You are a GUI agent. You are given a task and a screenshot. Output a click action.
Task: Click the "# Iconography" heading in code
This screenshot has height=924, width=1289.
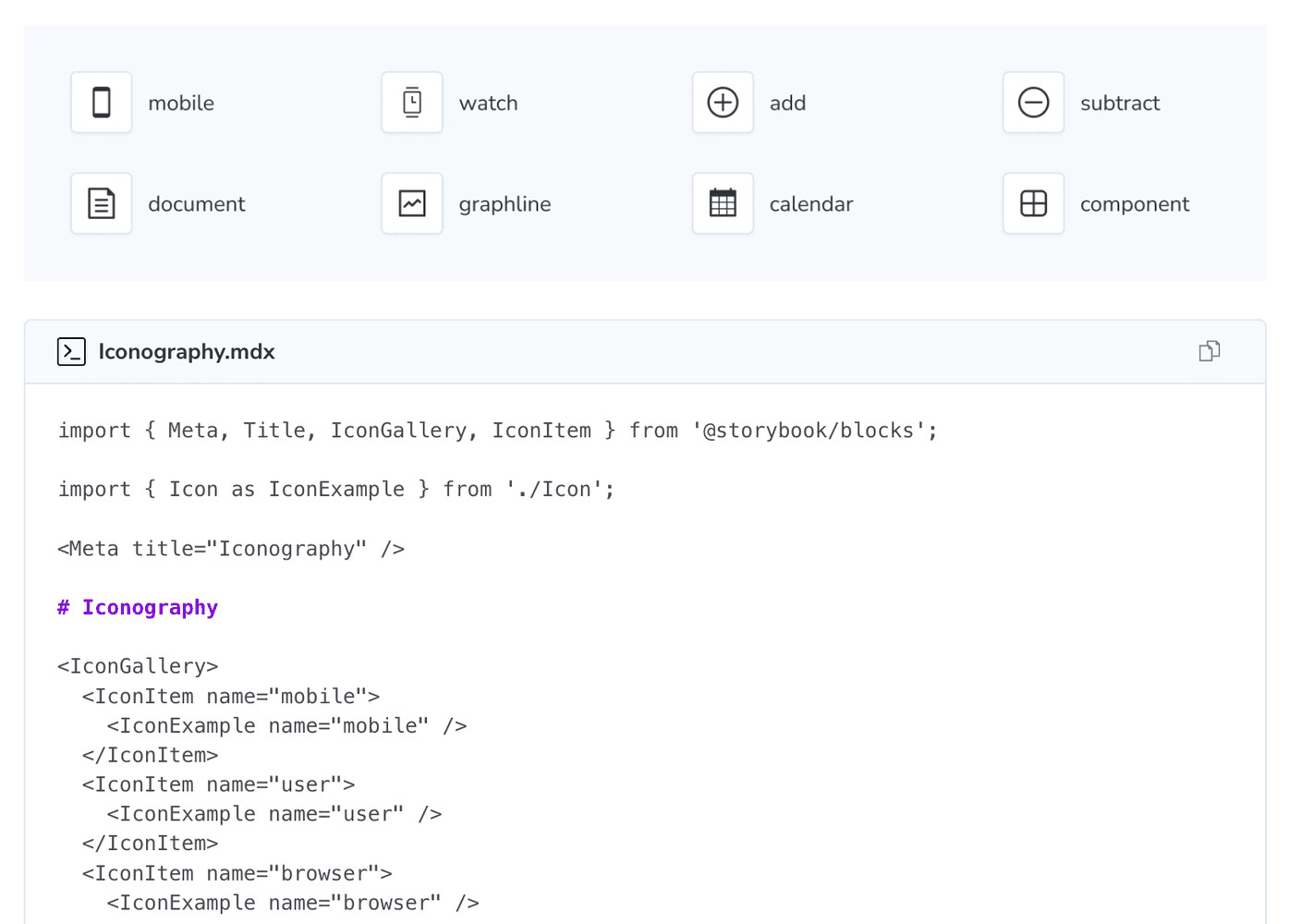138,607
